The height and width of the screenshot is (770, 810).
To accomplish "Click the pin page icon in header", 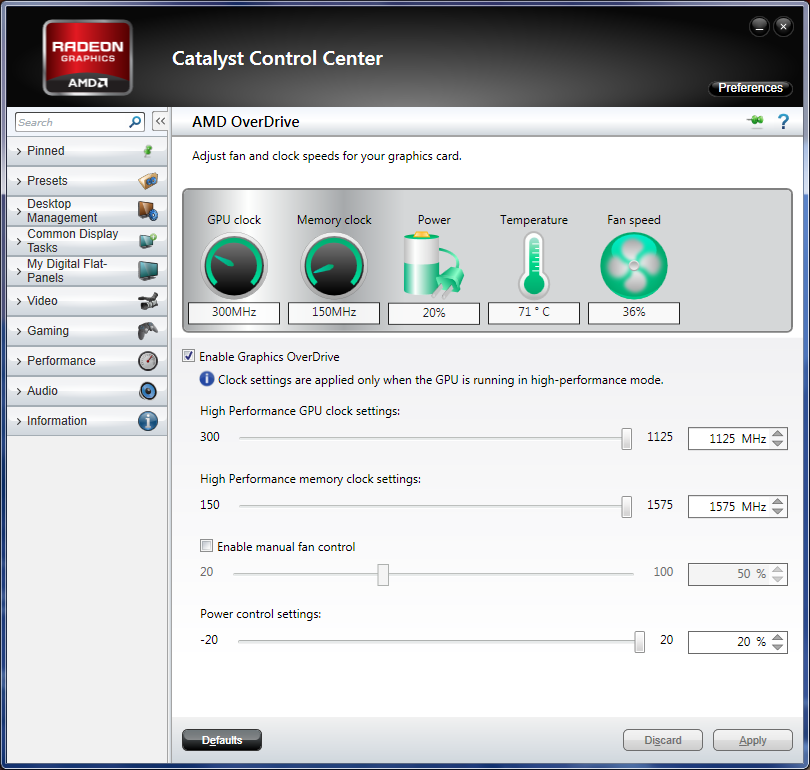I will click(755, 121).
